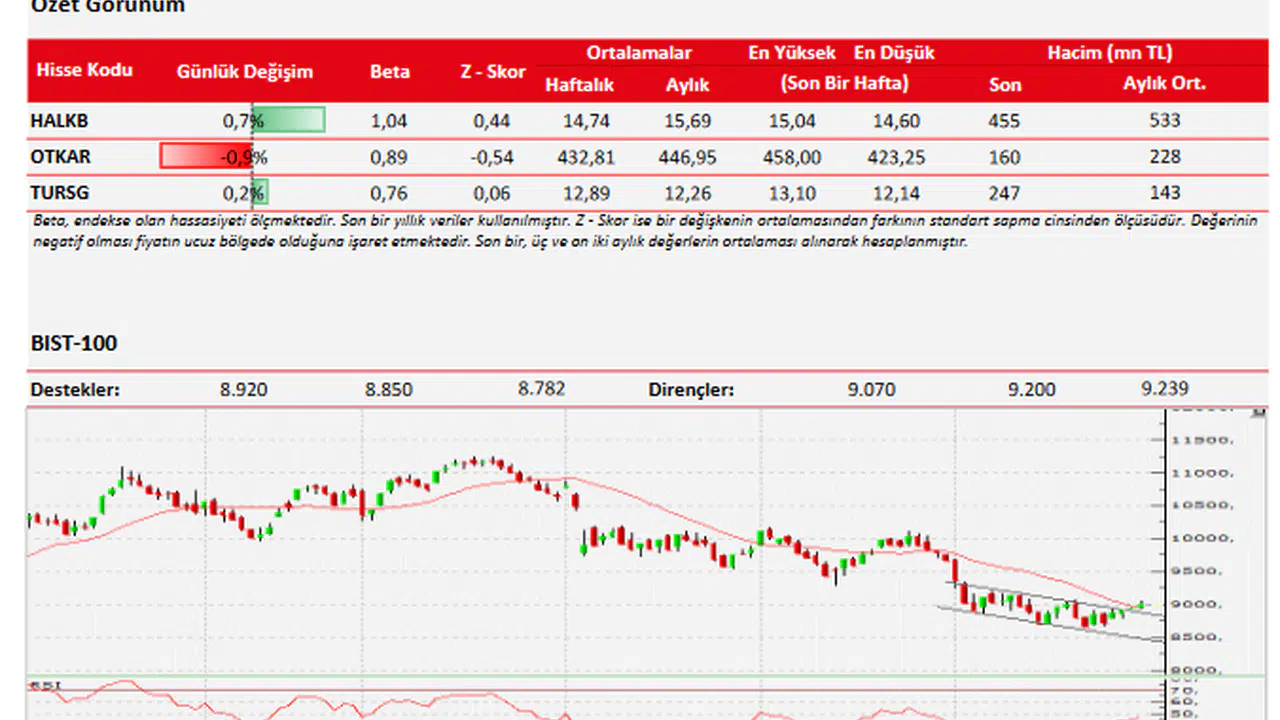Click the Aylık Ort. volume sub-header
Image resolution: width=1280 pixels, height=720 pixels.
pos(1164,84)
